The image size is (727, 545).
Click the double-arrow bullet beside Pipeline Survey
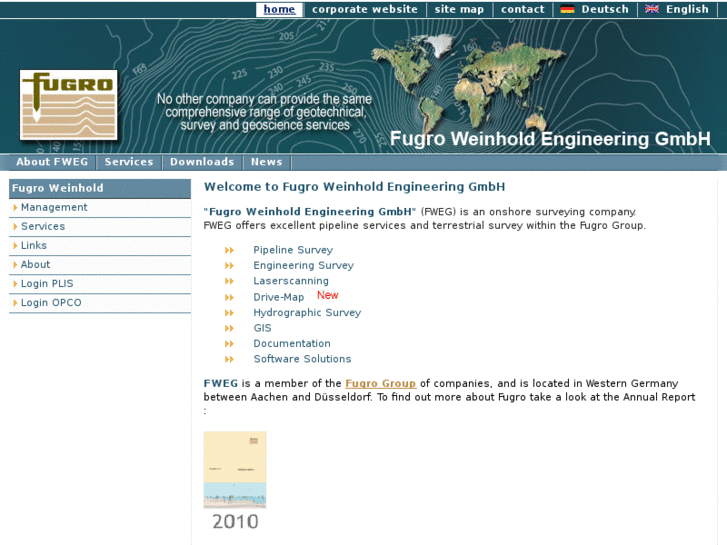pos(229,250)
